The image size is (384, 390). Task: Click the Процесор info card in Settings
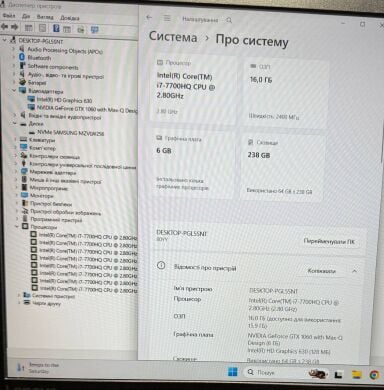tap(194, 89)
